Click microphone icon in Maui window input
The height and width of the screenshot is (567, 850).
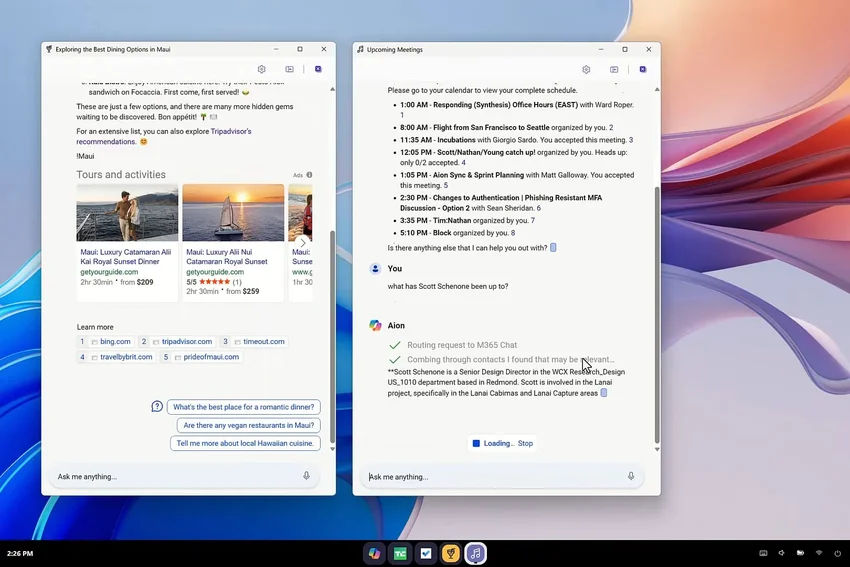click(306, 476)
